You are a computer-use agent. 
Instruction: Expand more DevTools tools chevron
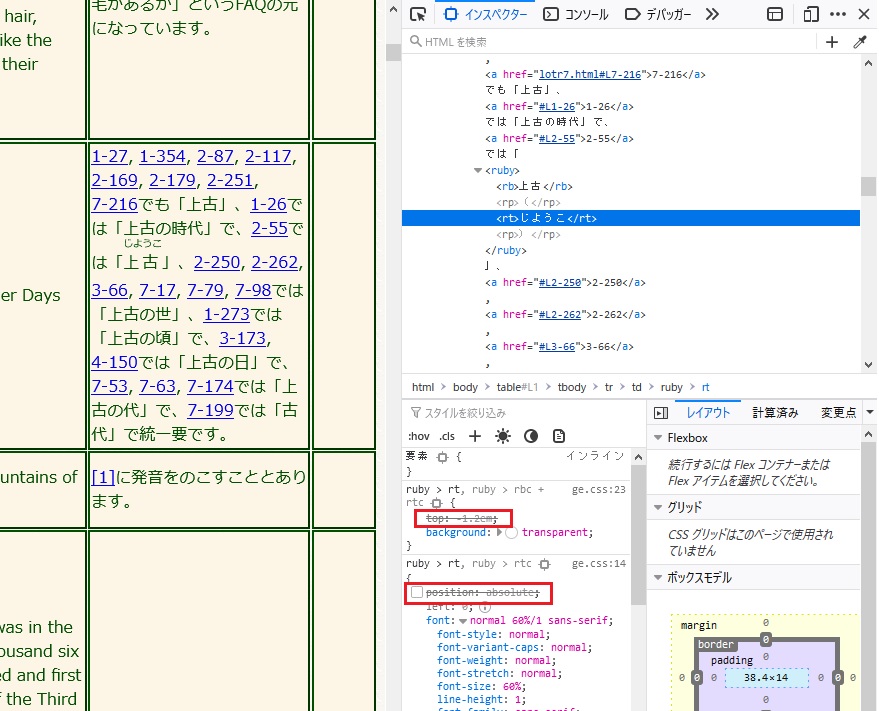pyautogui.click(x=712, y=14)
